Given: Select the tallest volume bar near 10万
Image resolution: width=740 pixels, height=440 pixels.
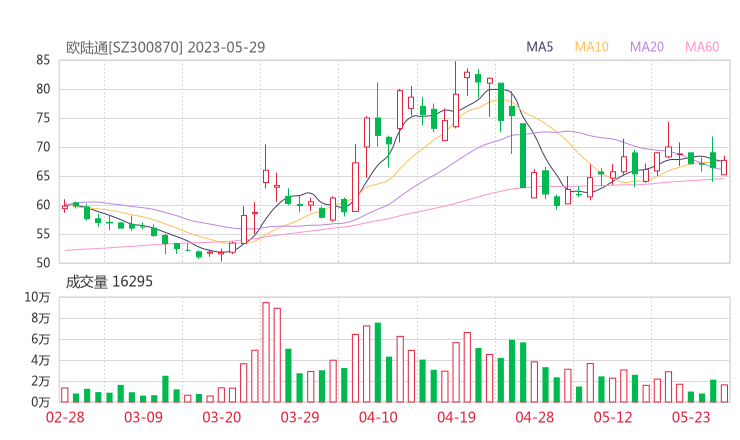Looking at the screenshot, I should tap(266, 352).
